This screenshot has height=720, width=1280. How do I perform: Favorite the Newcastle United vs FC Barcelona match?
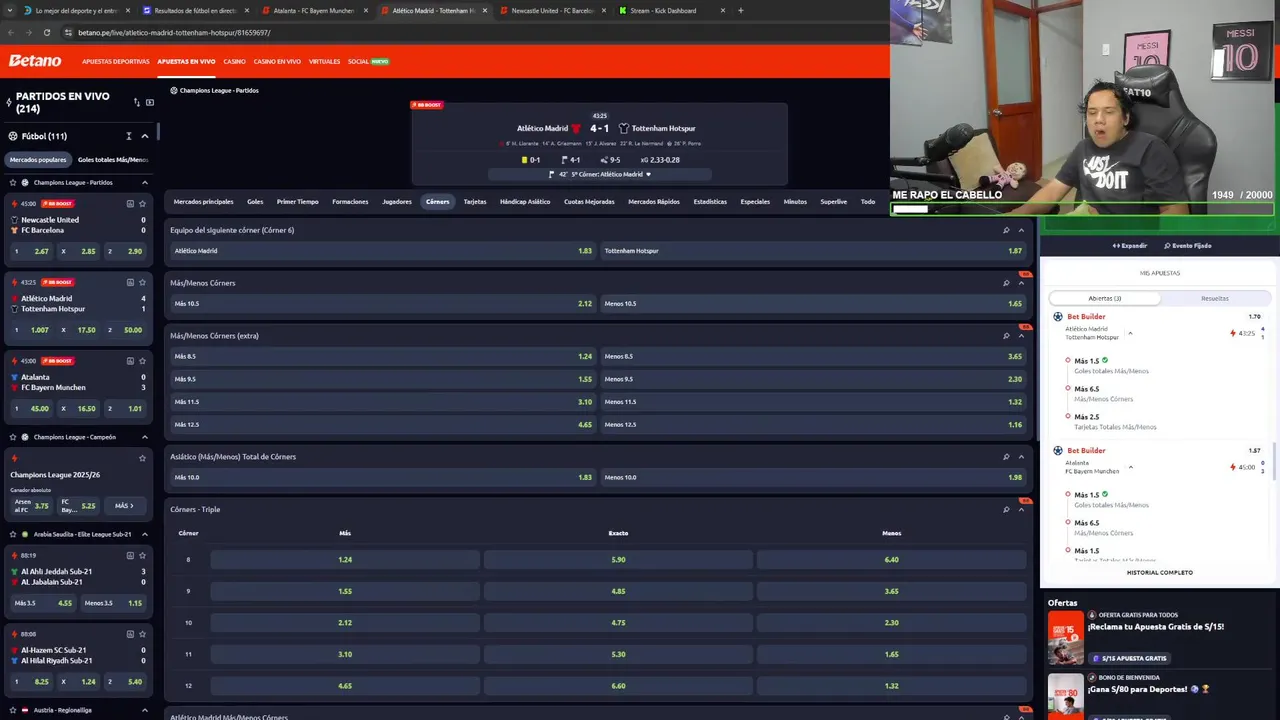coord(142,203)
